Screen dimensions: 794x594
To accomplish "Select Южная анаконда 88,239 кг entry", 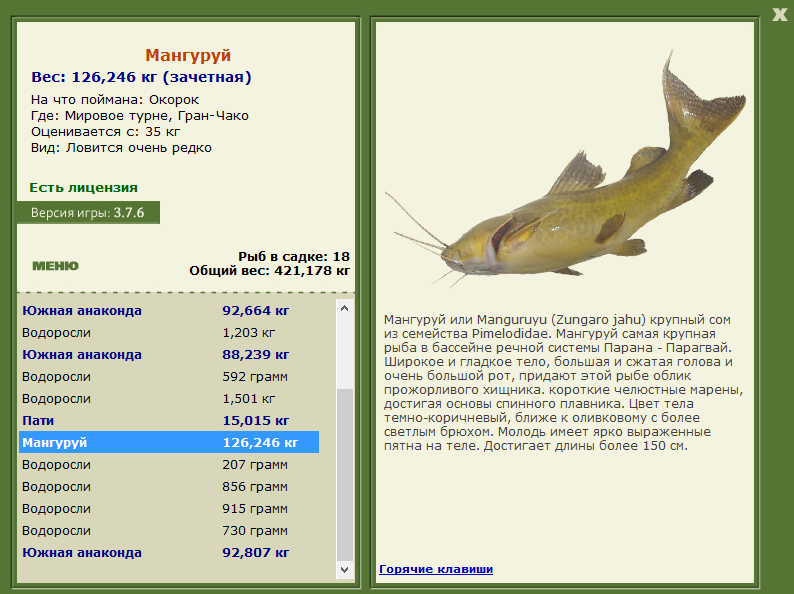I will point(169,354).
